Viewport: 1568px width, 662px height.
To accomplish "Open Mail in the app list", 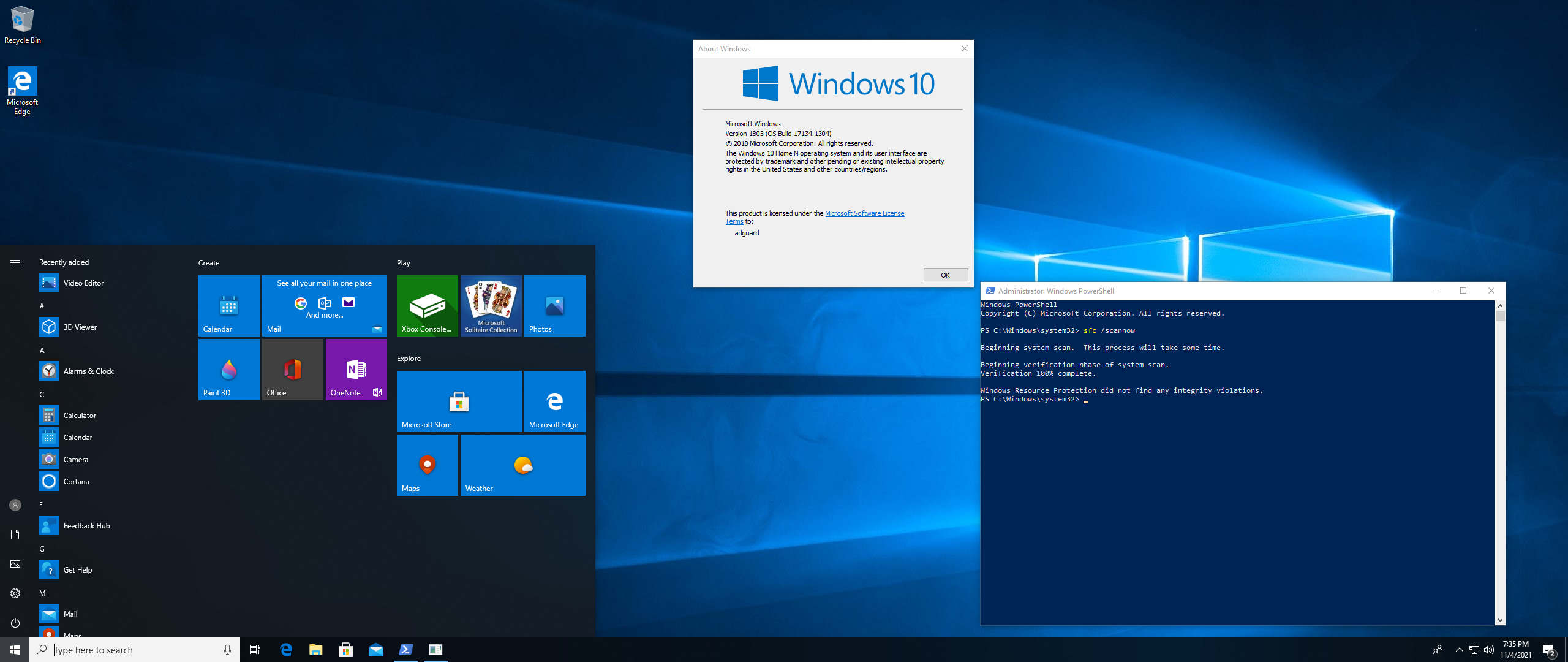I will pos(110,614).
